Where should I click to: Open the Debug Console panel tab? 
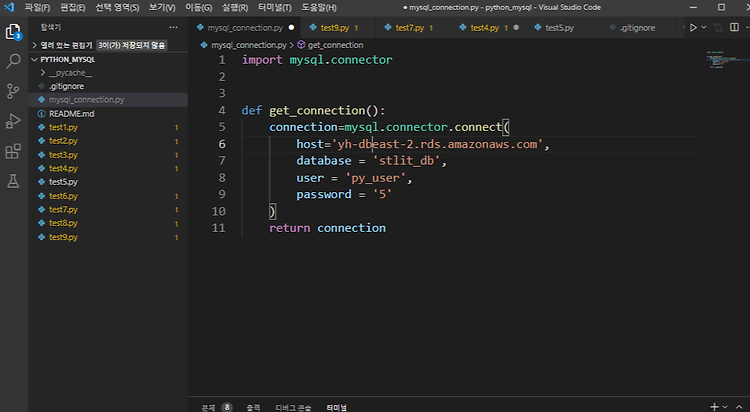293,408
